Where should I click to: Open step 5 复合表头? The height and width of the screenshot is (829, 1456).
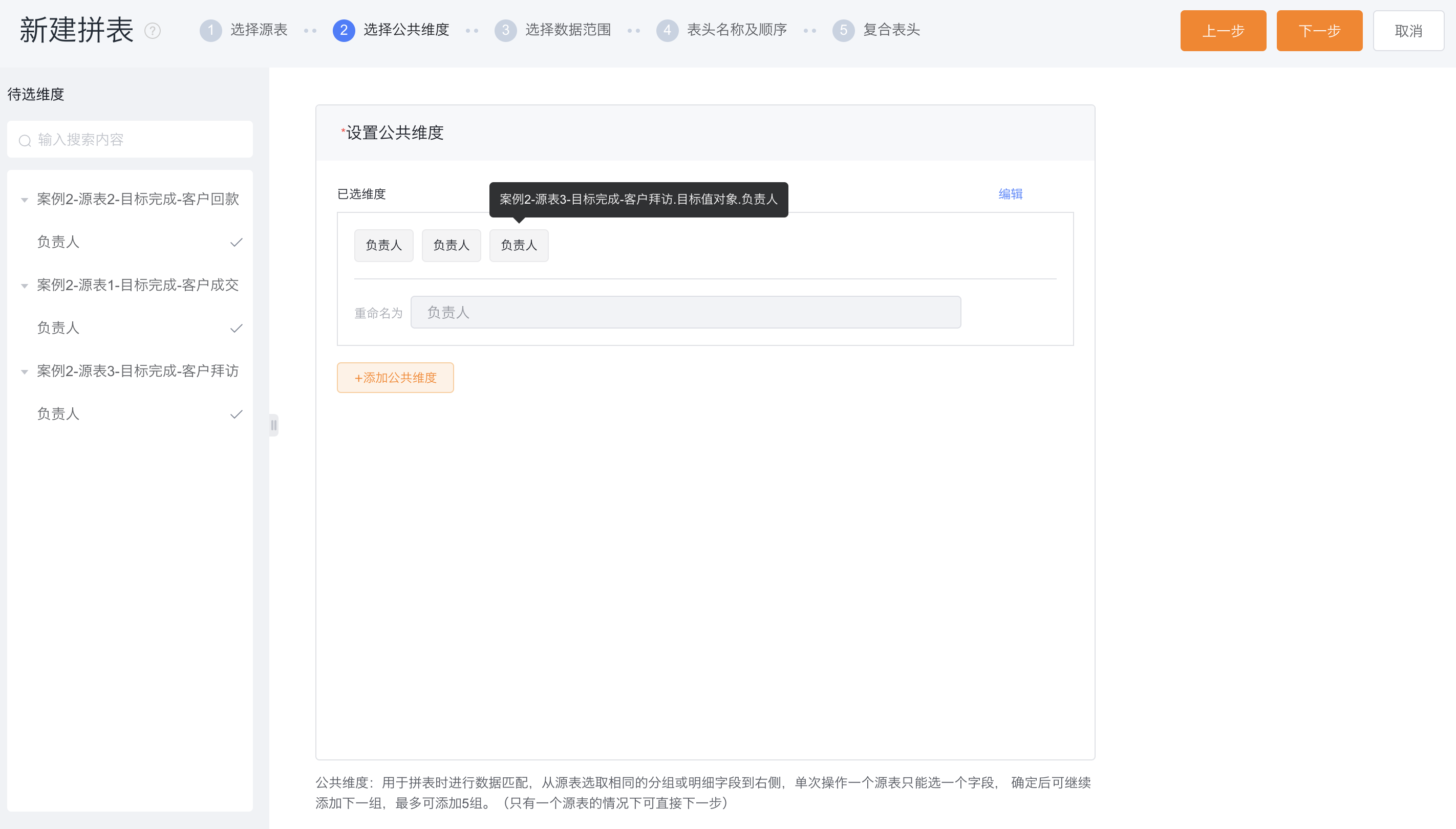[876, 30]
